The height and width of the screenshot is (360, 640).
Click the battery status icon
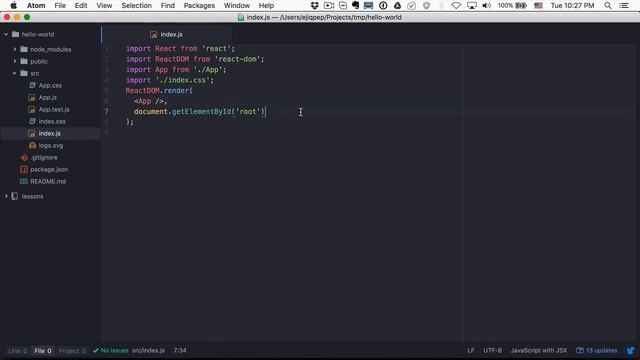point(521,5)
